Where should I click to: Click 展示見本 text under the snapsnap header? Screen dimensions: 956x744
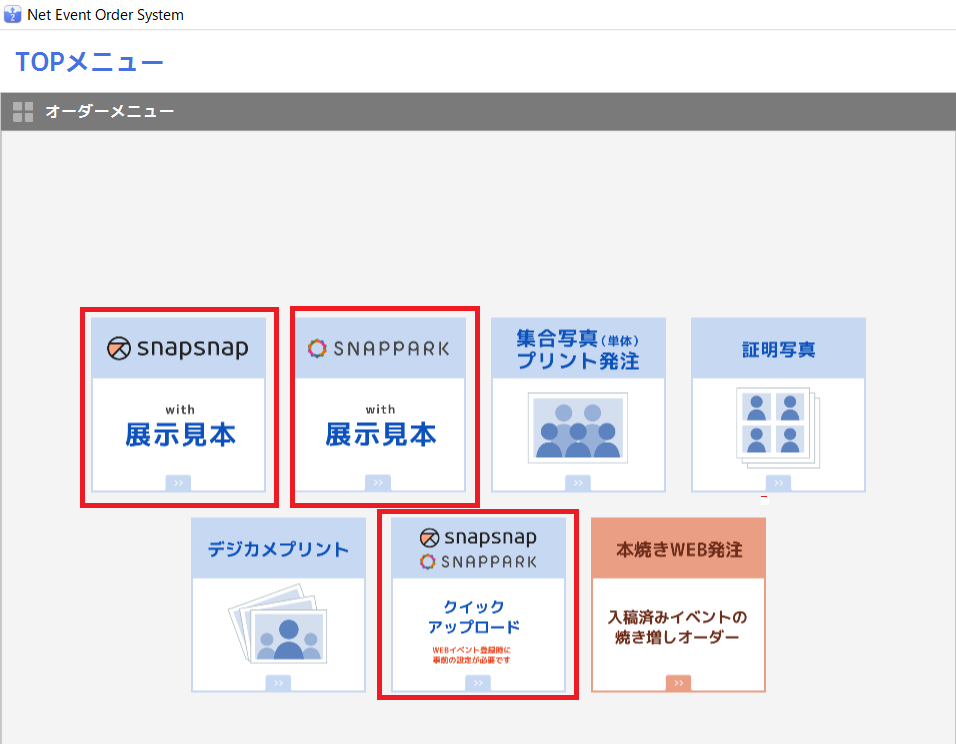[x=180, y=435]
